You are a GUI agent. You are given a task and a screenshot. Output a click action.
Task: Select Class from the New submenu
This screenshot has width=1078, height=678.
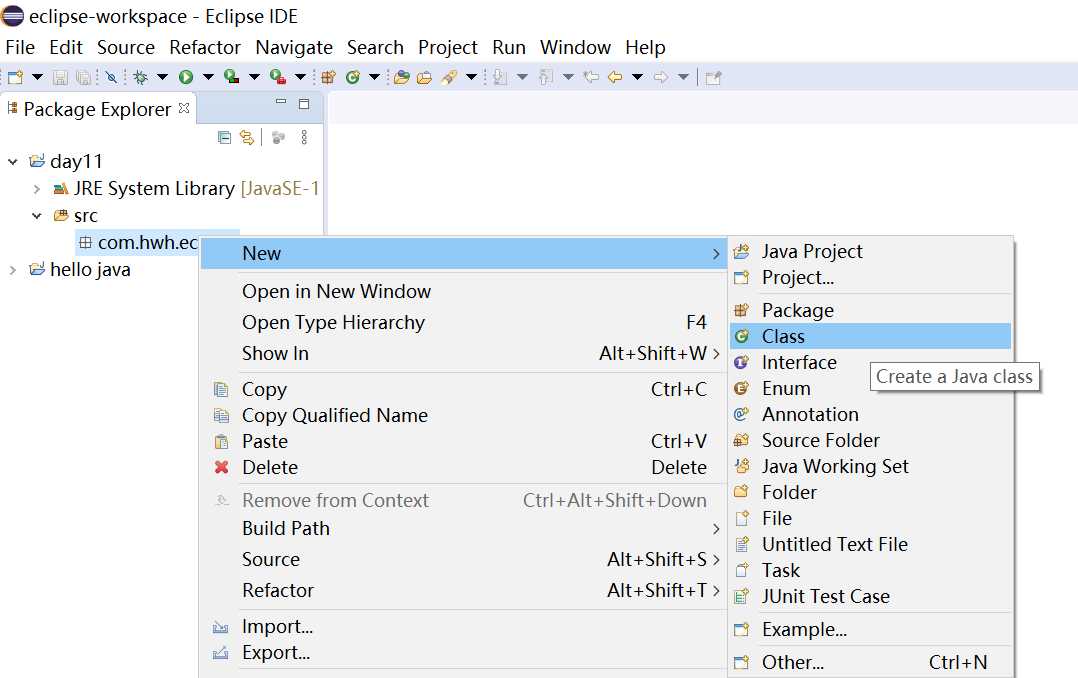pyautogui.click(x=783, y=337)
